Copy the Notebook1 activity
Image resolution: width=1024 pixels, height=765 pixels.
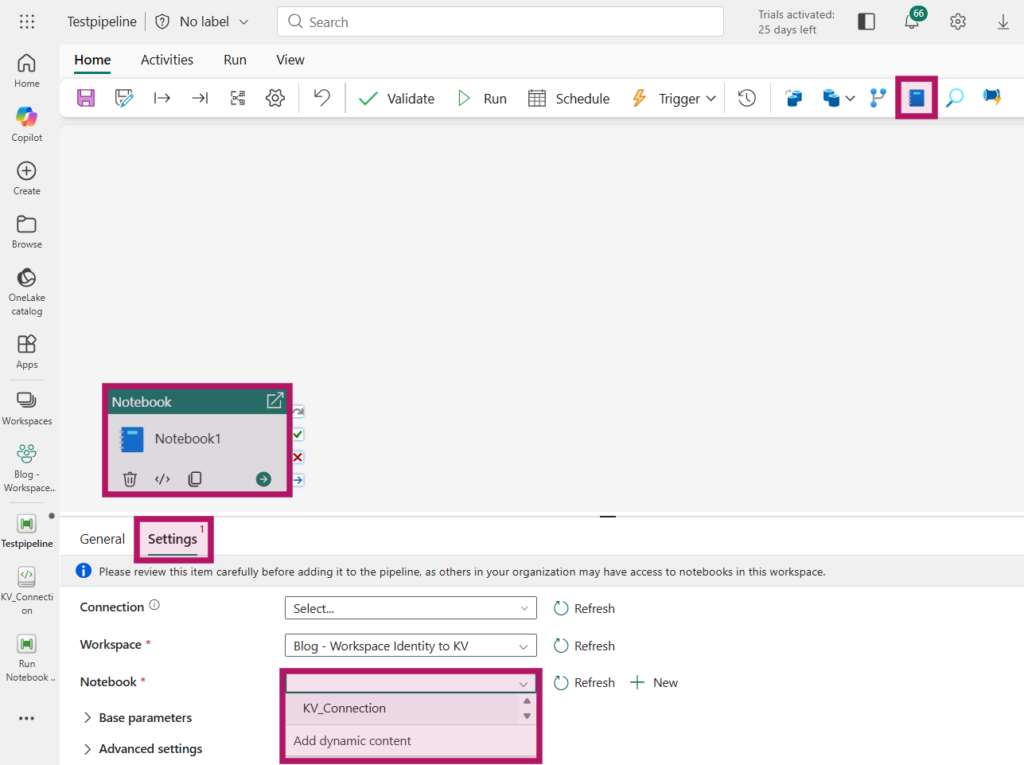[195, 479]
